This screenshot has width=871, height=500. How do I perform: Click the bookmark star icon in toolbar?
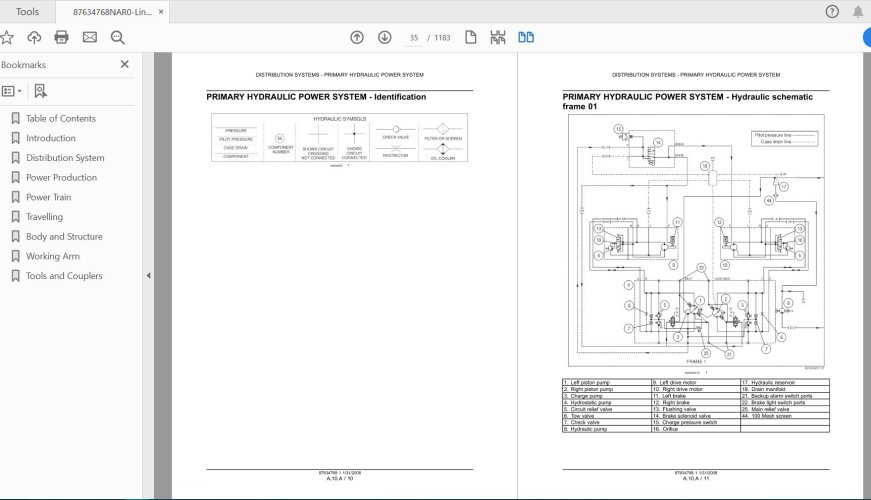pyautogui.click(x=8, y=38)
